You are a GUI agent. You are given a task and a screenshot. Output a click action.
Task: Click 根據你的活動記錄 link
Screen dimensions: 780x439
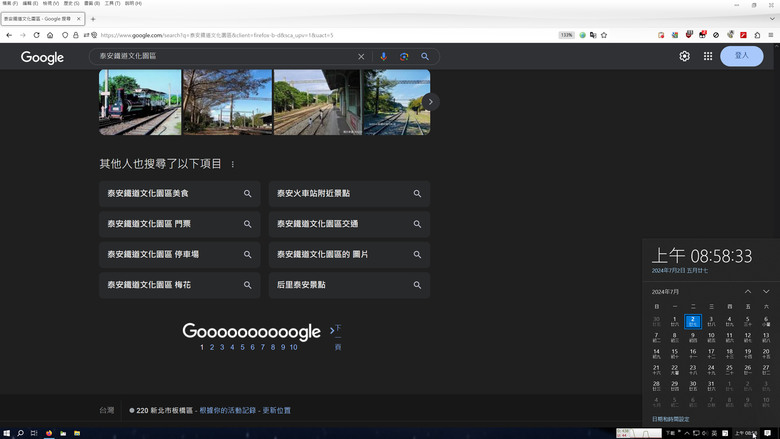[x=227, y=410]
